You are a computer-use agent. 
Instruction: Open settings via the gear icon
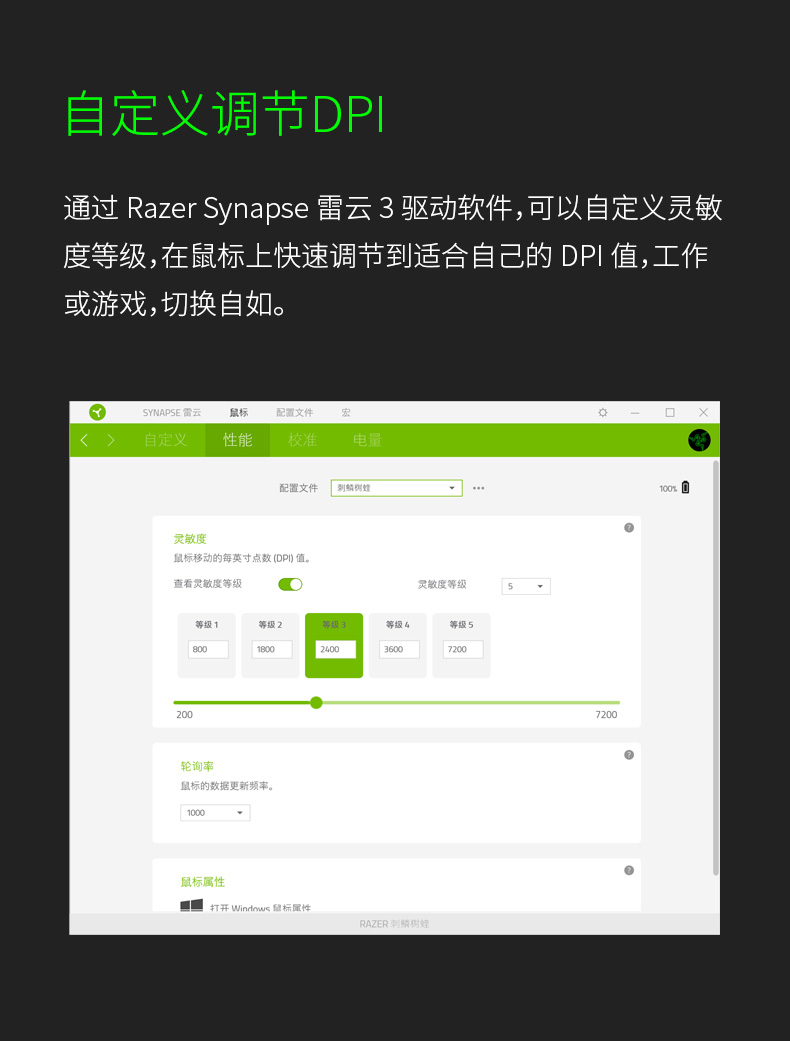point(603,412)
